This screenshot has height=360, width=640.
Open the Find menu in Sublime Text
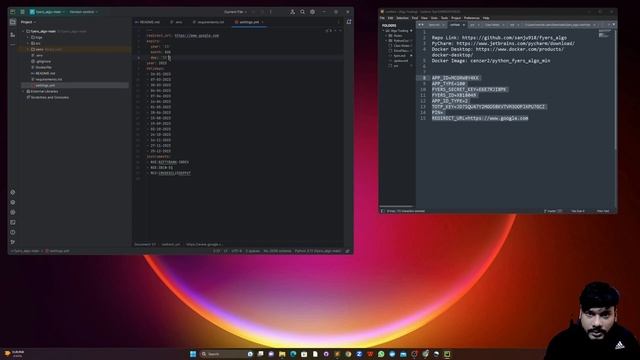(x=415, y=18)
